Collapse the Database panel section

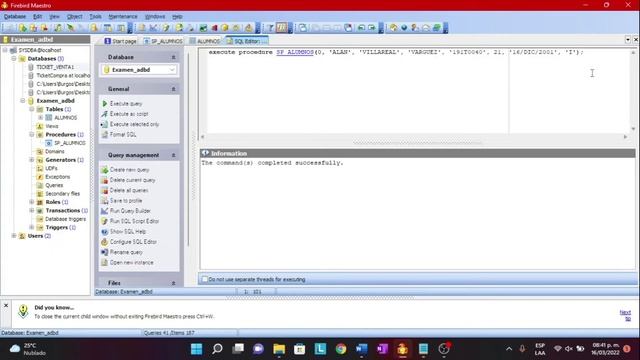coord(173,57)
